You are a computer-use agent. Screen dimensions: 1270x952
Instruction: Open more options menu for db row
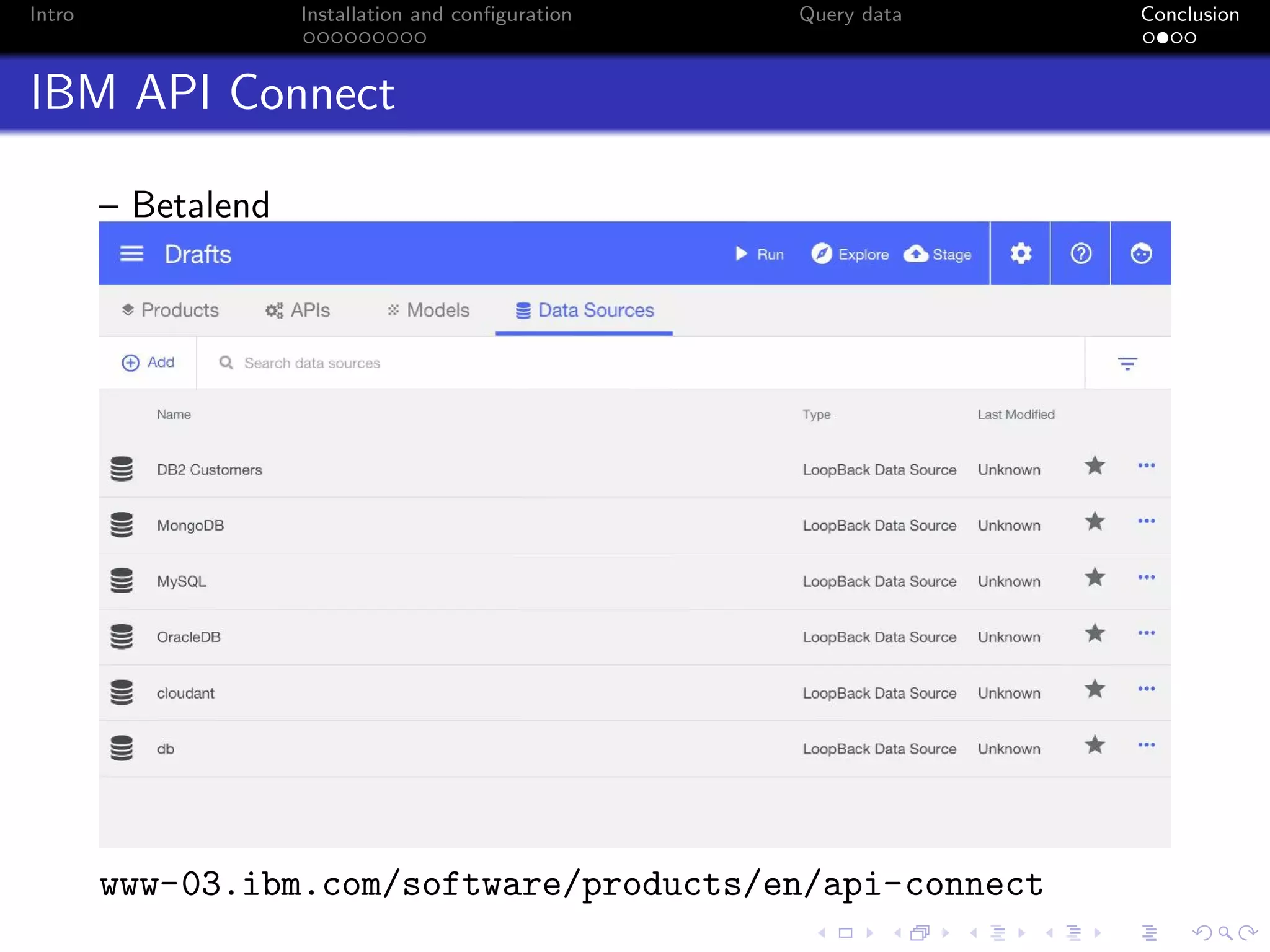1147,744
